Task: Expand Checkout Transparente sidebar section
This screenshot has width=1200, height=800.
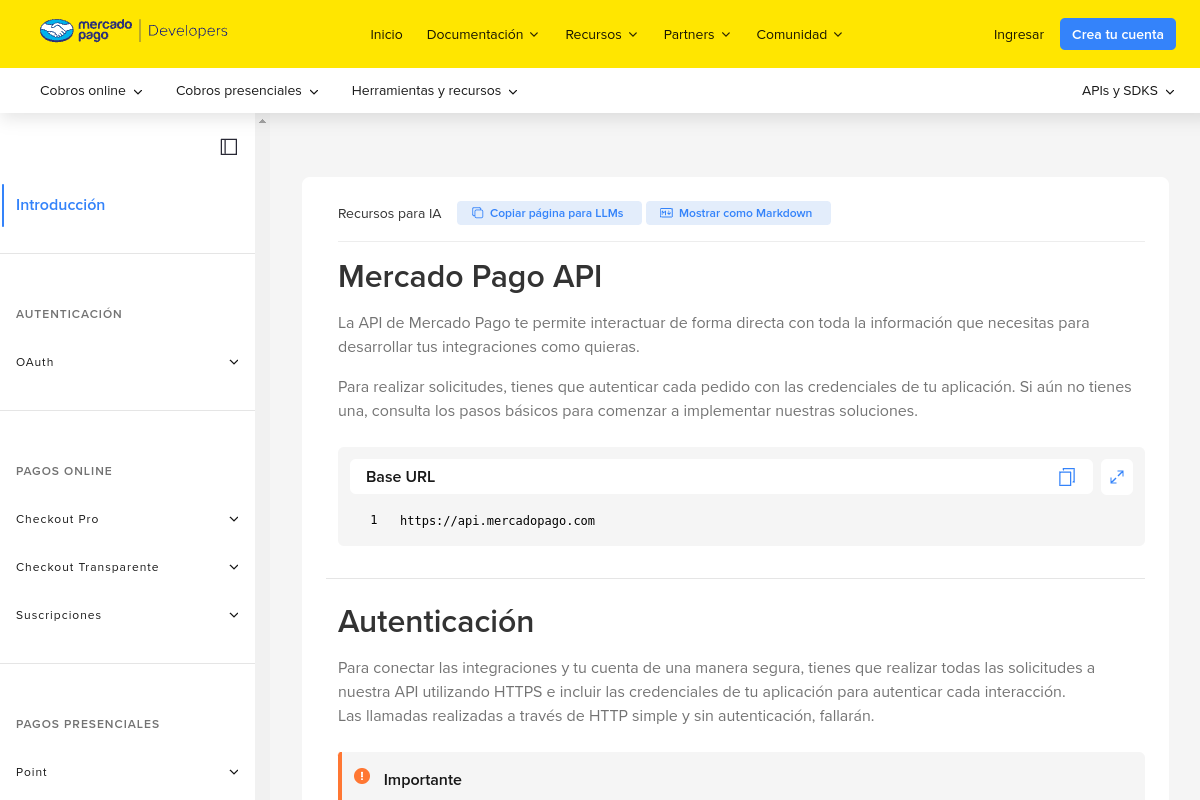Action: (128, 567)
